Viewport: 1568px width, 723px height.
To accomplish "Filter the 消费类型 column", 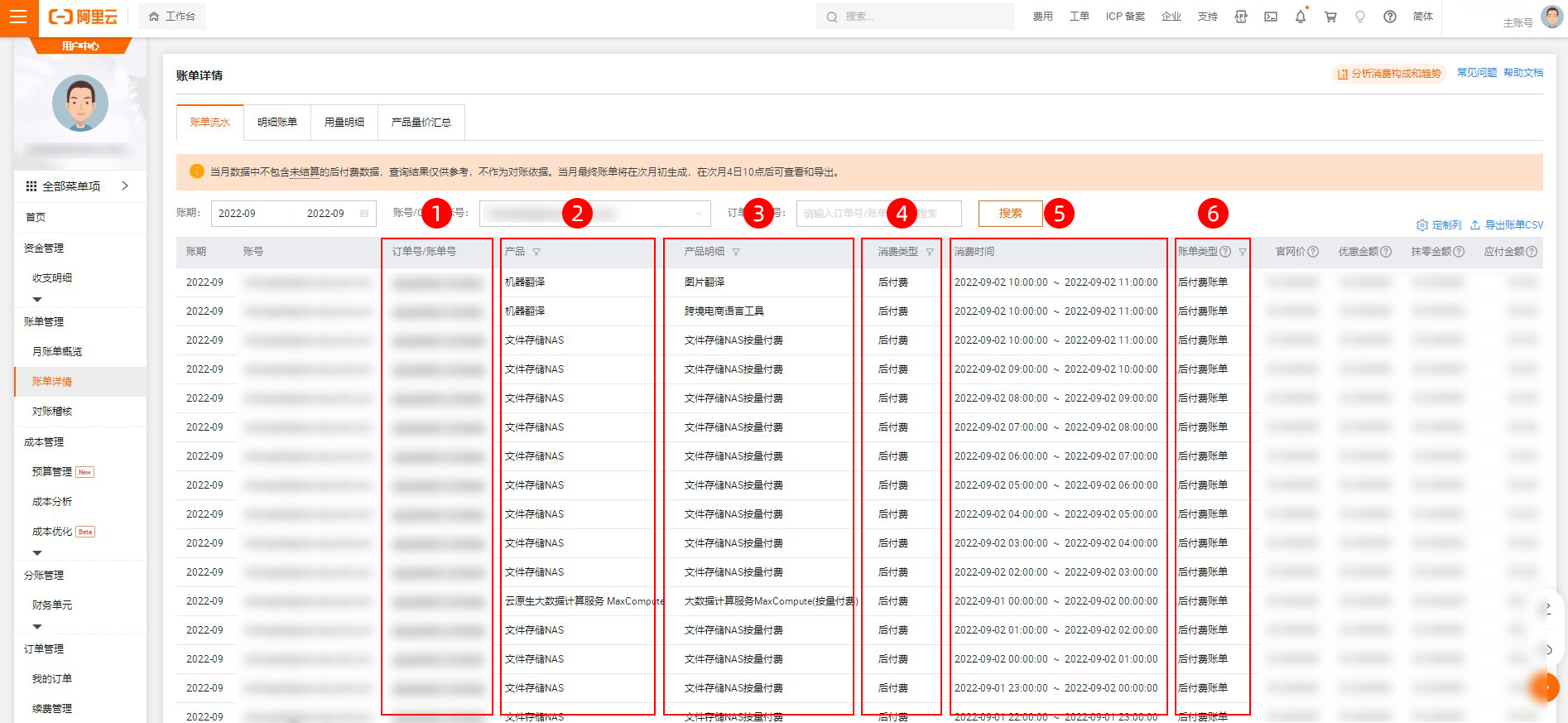I will point(930,252).
